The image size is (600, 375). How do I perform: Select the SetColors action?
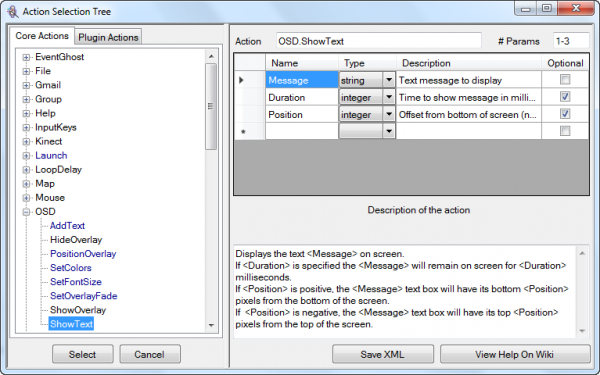coord(71,268)
